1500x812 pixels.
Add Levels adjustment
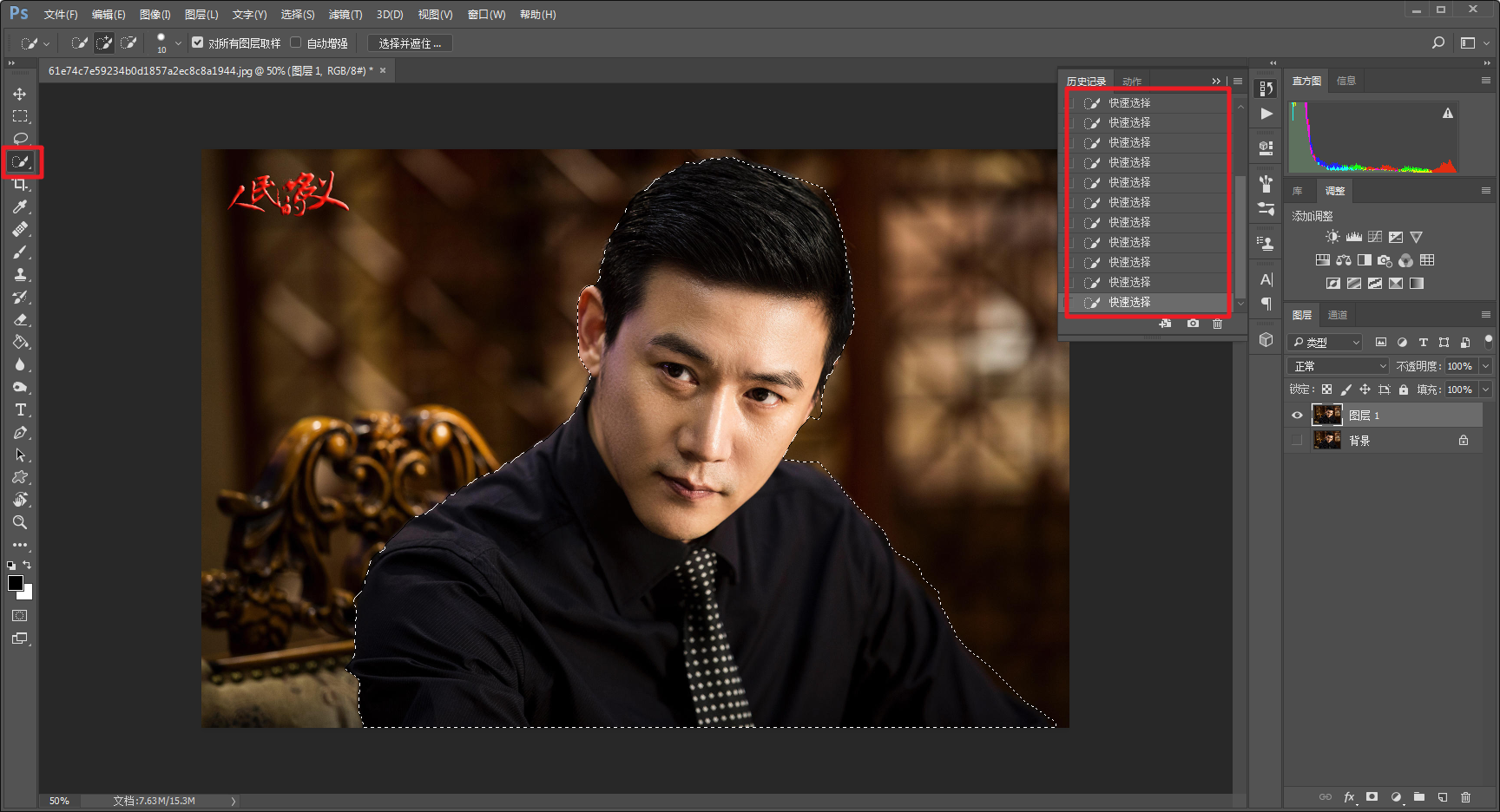[1354, 237]
